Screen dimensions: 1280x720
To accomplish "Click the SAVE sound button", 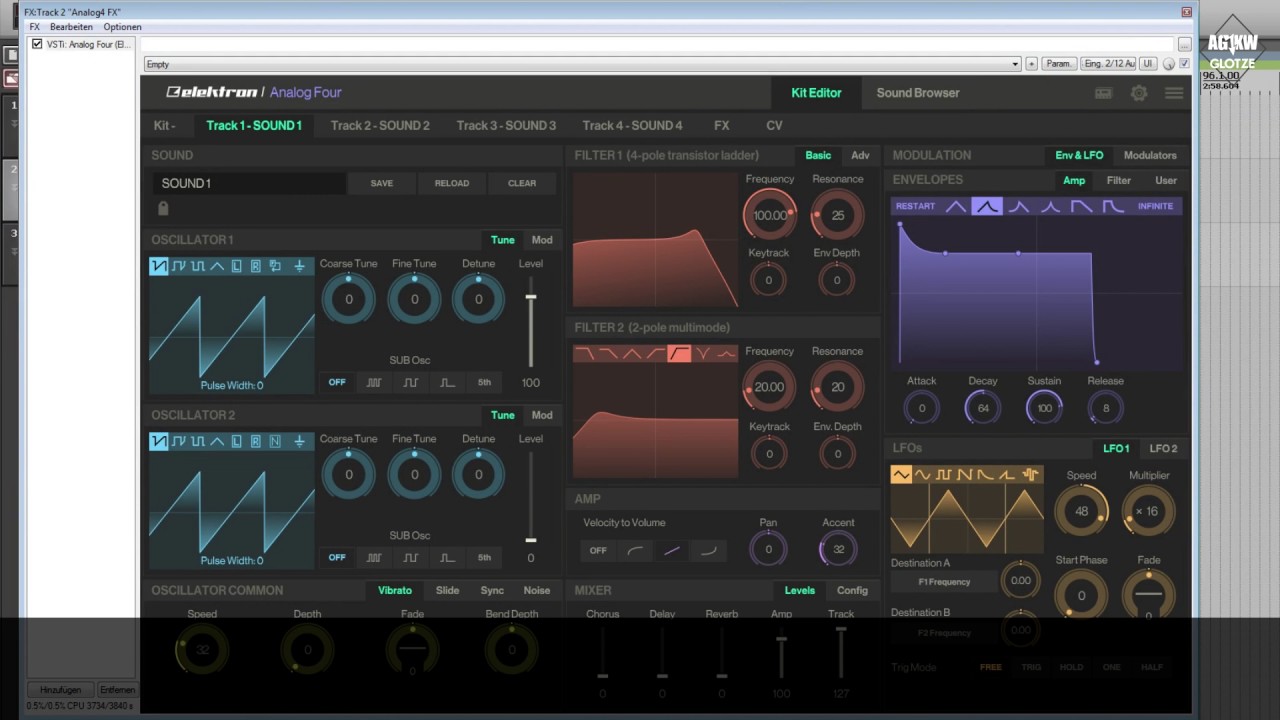I will pos(382,183).
